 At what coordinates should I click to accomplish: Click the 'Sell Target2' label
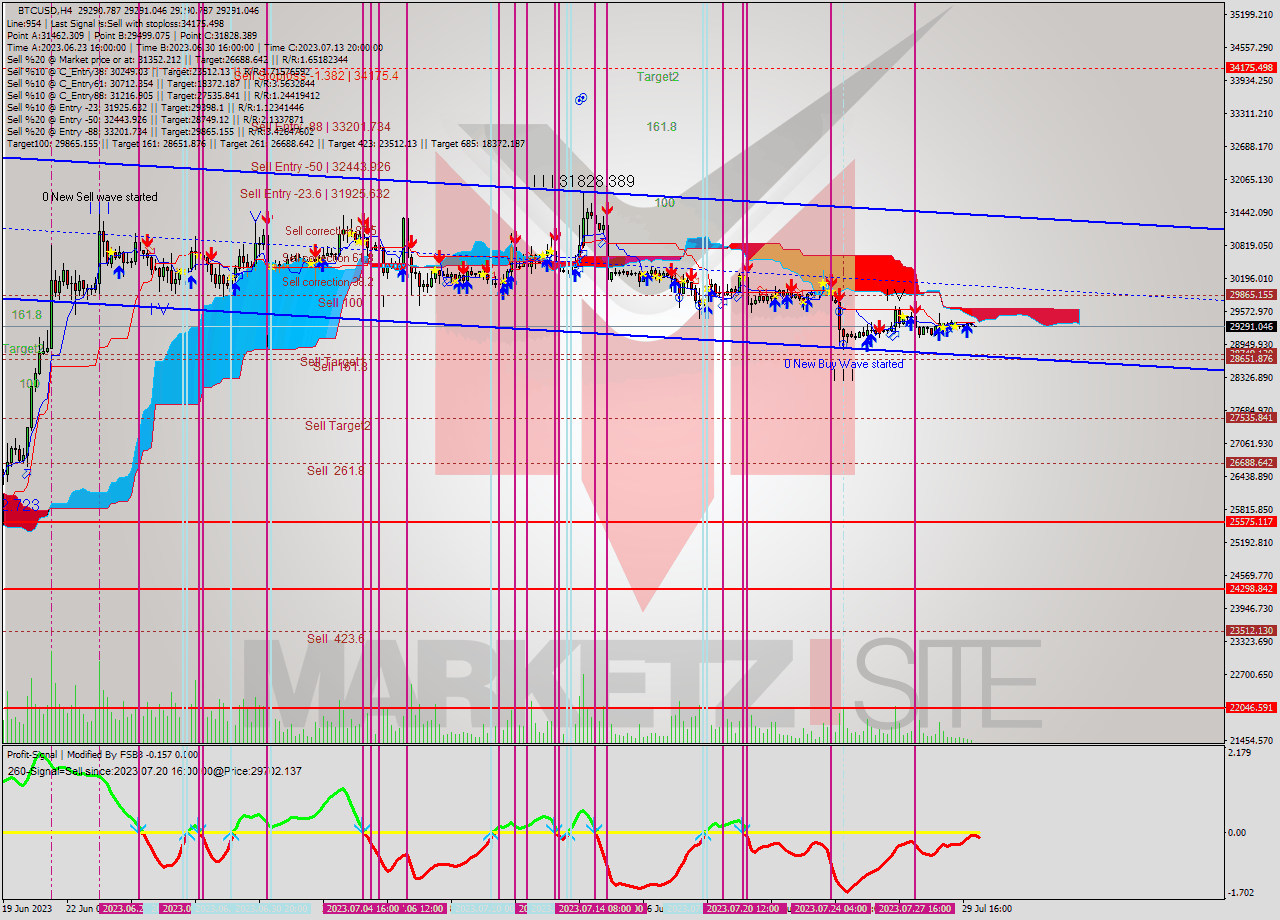pos(338,426)
